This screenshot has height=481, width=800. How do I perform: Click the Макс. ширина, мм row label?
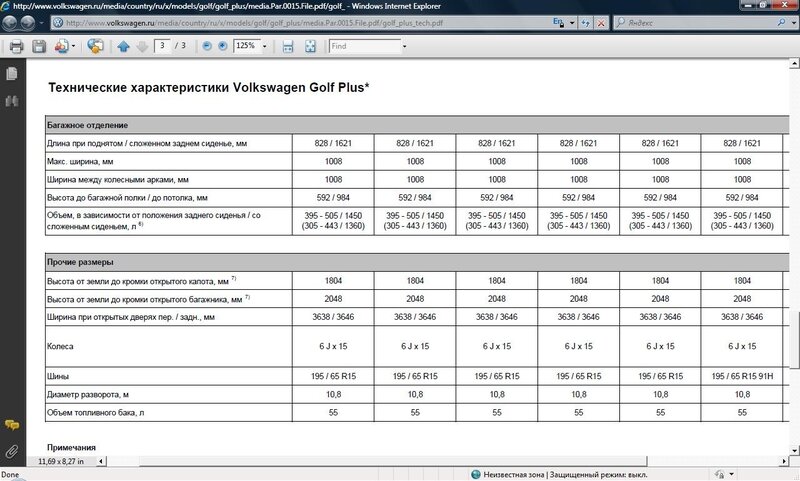click(80, 161)
